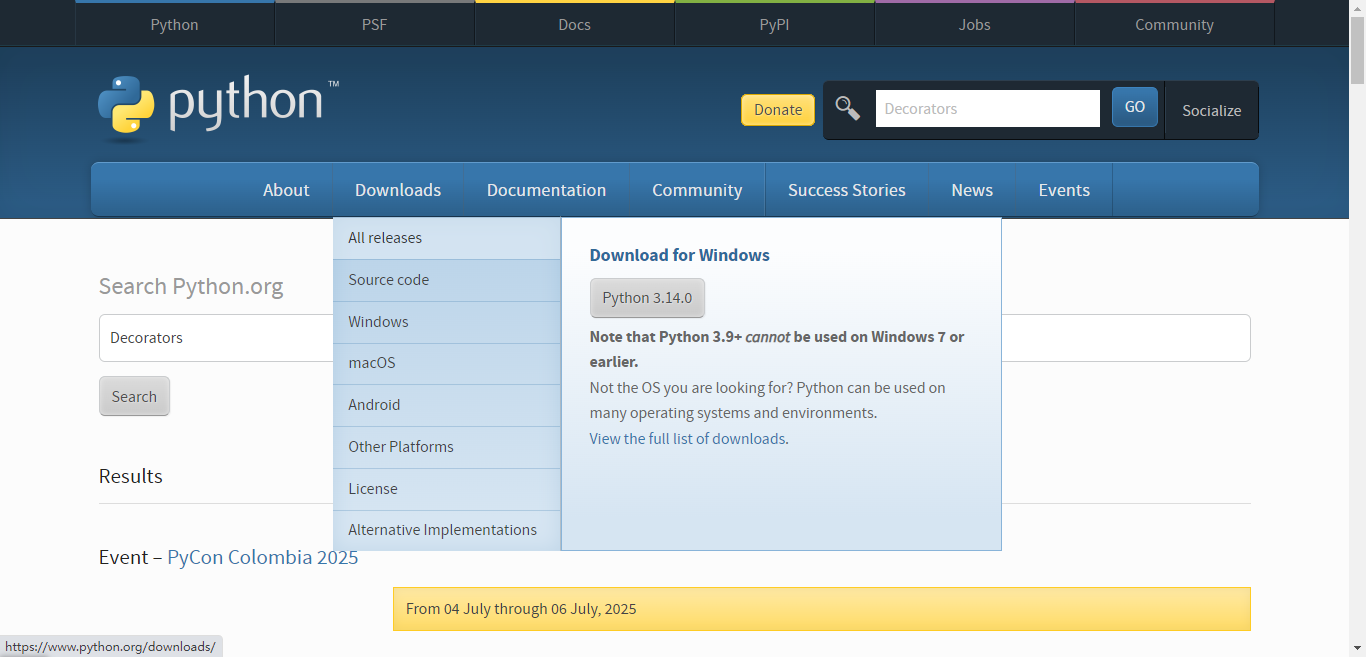Open View the full list of downloads link
The width and height of the screenshot is (1366, 657).
point(687,438)
